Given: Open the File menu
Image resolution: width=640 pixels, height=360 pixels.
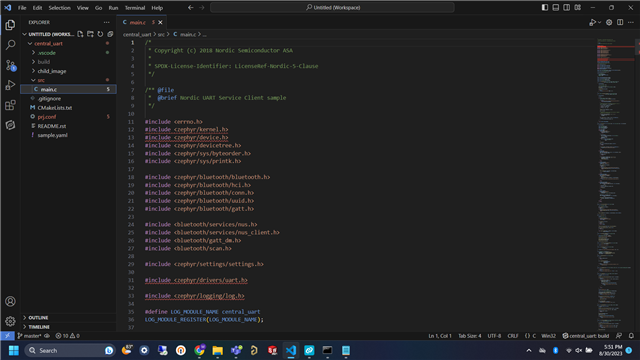Looking at the screenshot, I should [x=22, y=8].
